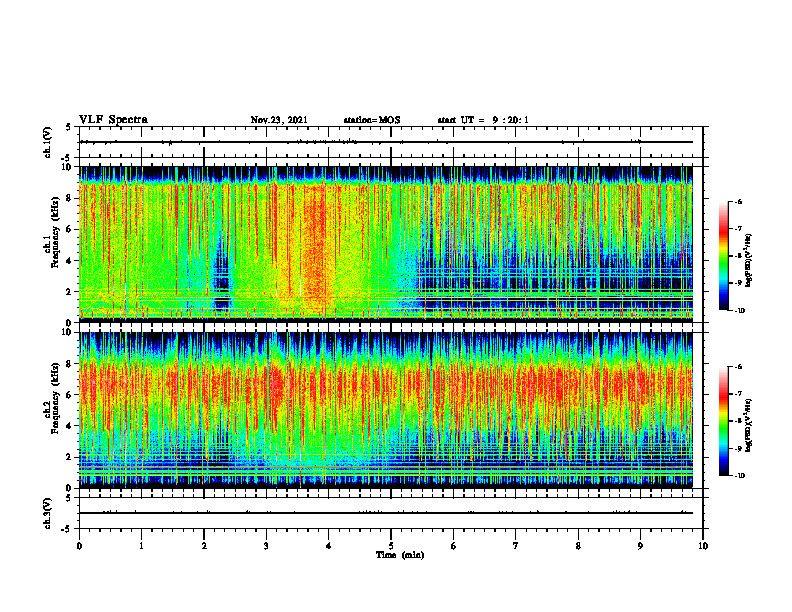The width and height of the screenshot is (792, 612).
Task: Click the "Time (min)" x-axis label
Action: pos(400,555)
